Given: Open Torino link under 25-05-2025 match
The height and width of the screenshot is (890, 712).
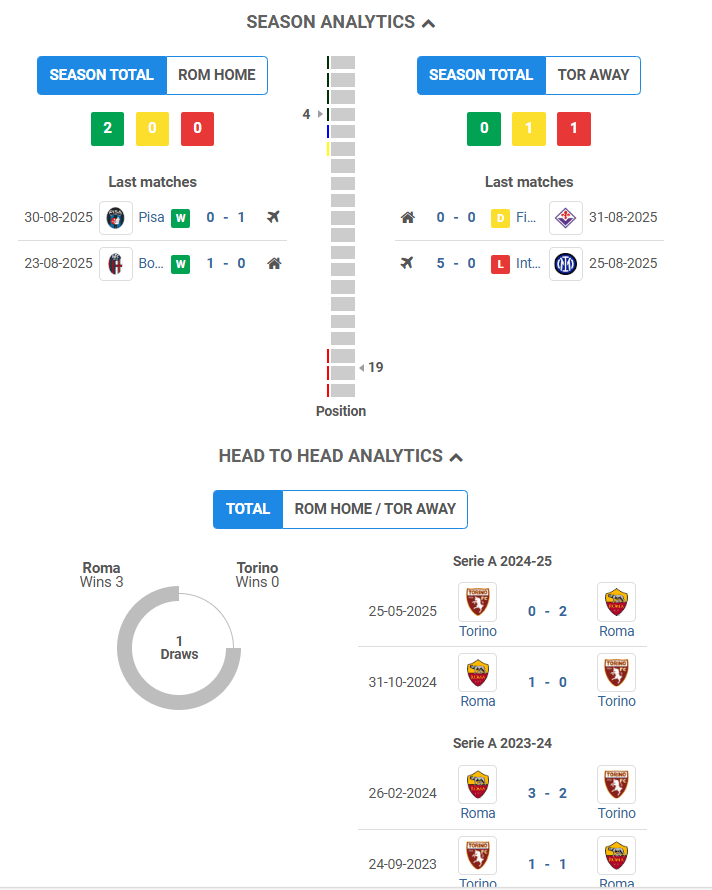Looking at the screenshot, I should 478,631.
